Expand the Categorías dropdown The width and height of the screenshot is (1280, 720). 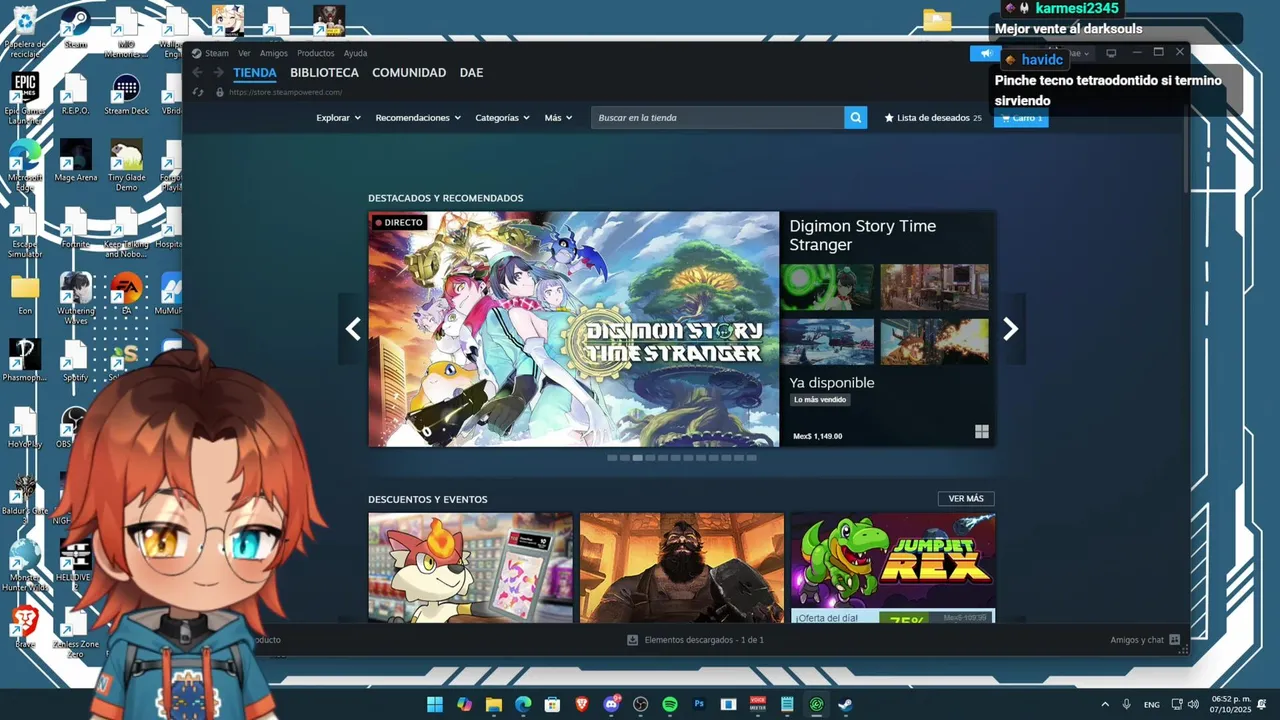[502, 118]
